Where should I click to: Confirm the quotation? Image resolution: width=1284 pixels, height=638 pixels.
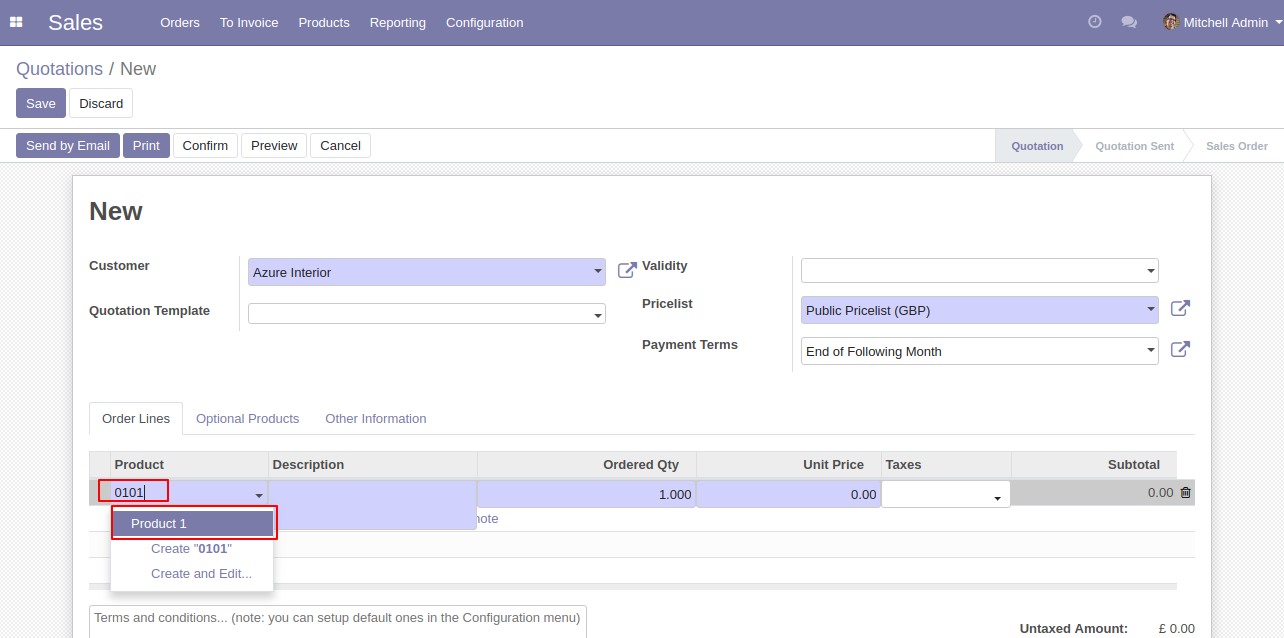click(x=205, y=146)
